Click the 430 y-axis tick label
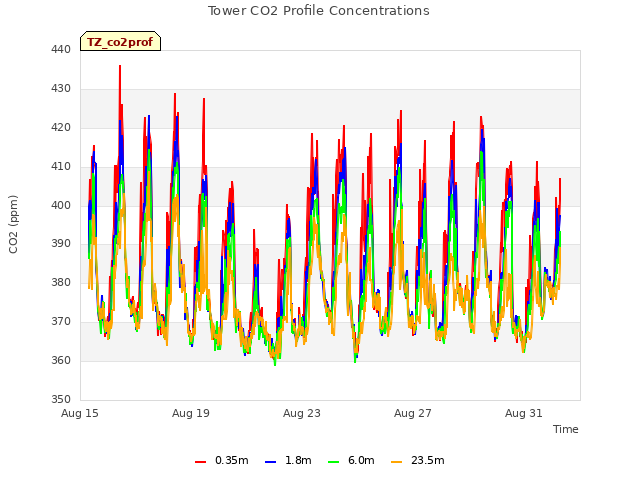Image resolution: width=640 pixels, height=480 pixels. tap(61, 88)
